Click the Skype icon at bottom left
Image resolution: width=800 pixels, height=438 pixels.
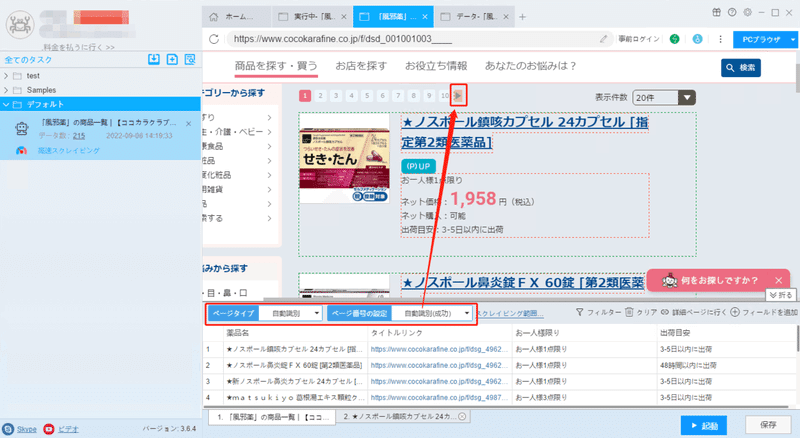click(8, 429)
